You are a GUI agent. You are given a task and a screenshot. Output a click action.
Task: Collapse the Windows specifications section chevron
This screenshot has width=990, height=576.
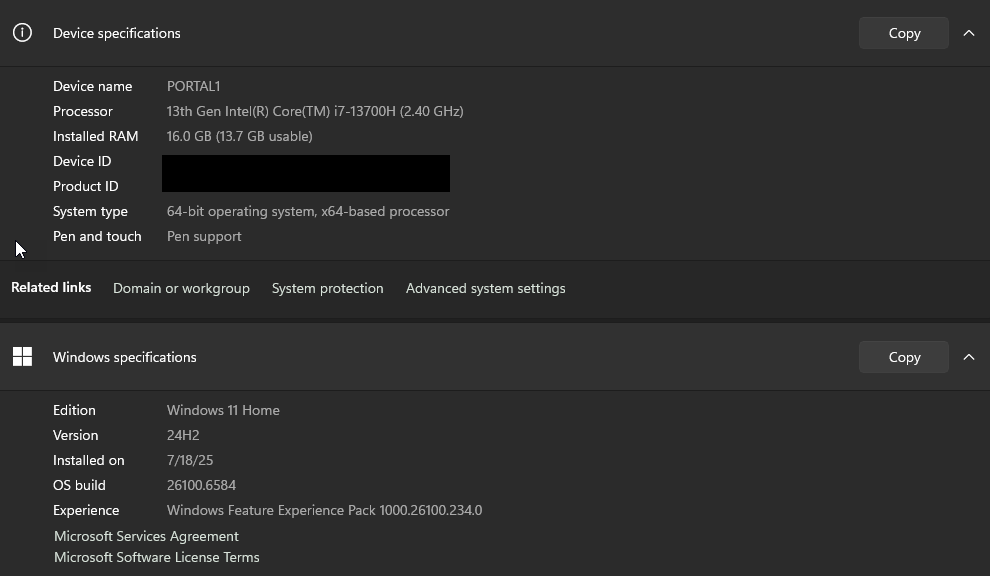968,357
